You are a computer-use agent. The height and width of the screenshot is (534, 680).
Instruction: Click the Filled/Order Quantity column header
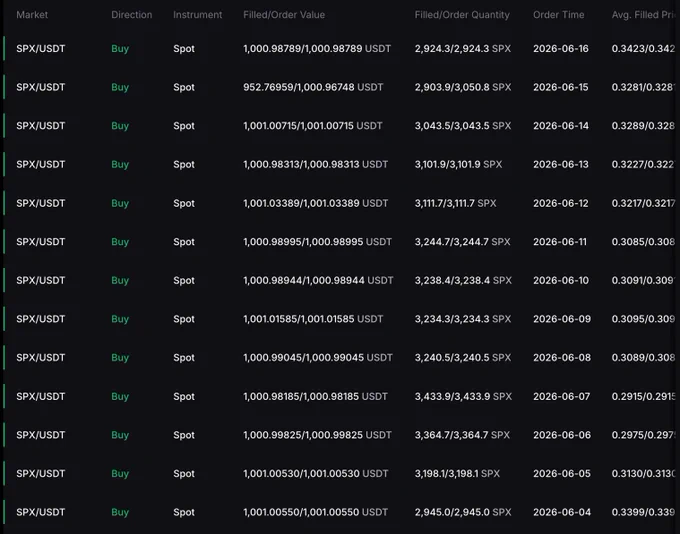tap(462, 15)
